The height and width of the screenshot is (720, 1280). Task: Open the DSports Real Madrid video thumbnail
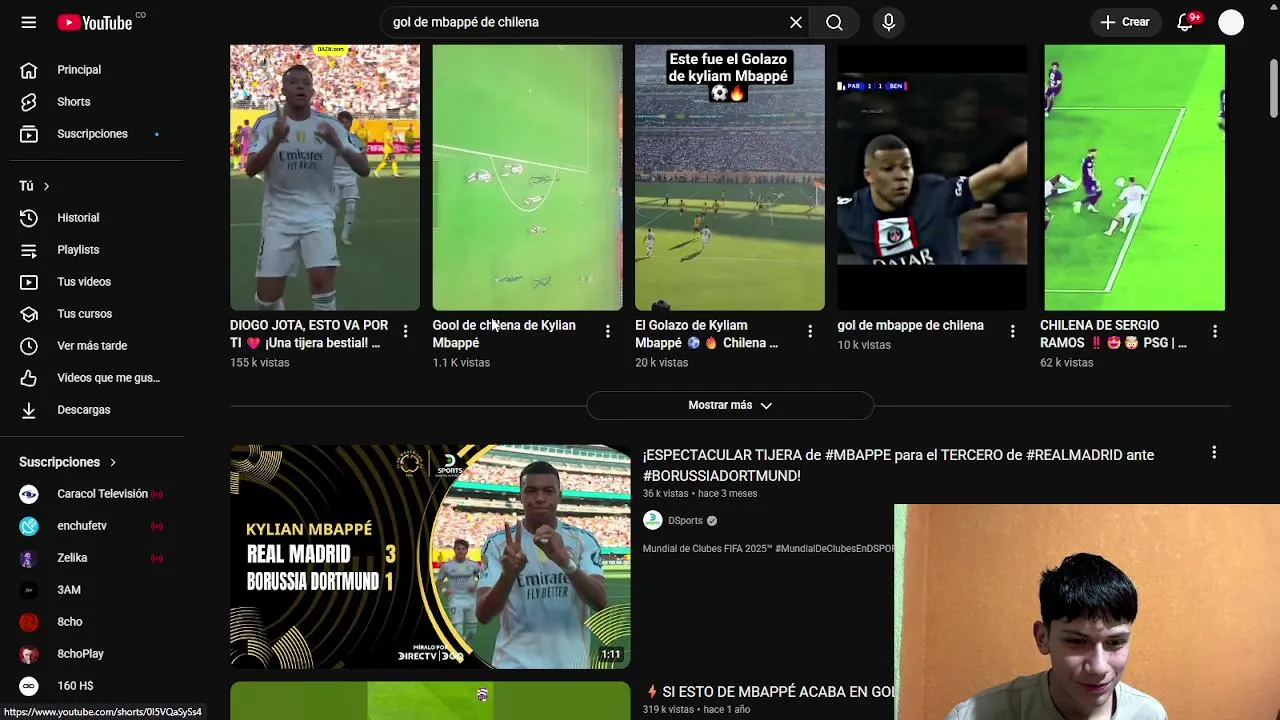pyautogui.click(x=430, y=556)
